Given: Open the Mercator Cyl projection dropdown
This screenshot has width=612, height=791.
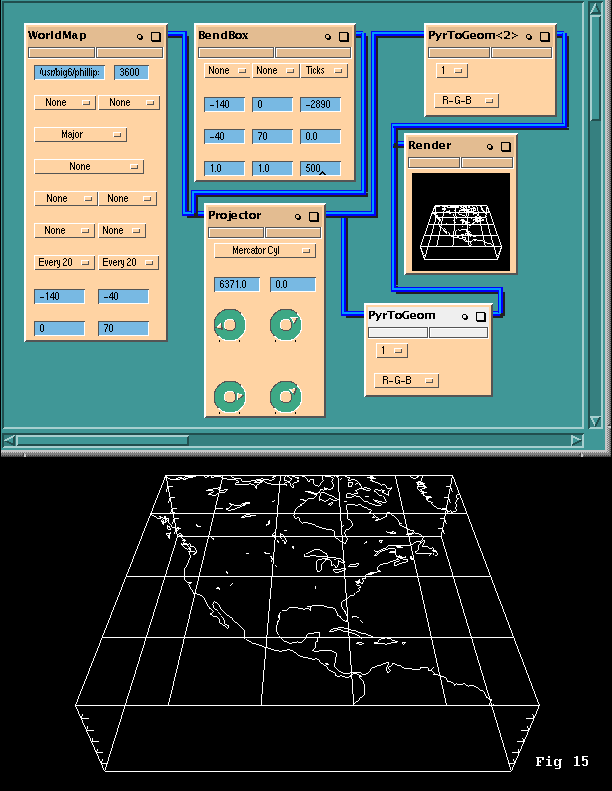Looking at the screenshot, I should 265,251.
